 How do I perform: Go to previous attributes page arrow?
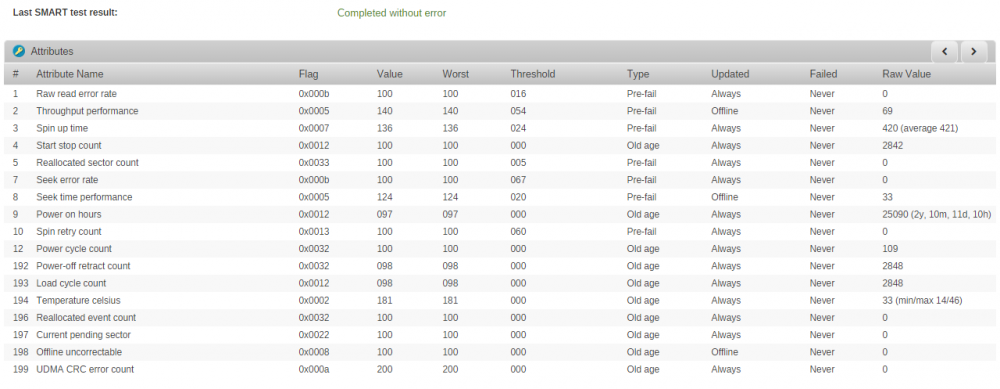[x=945, y=52]
